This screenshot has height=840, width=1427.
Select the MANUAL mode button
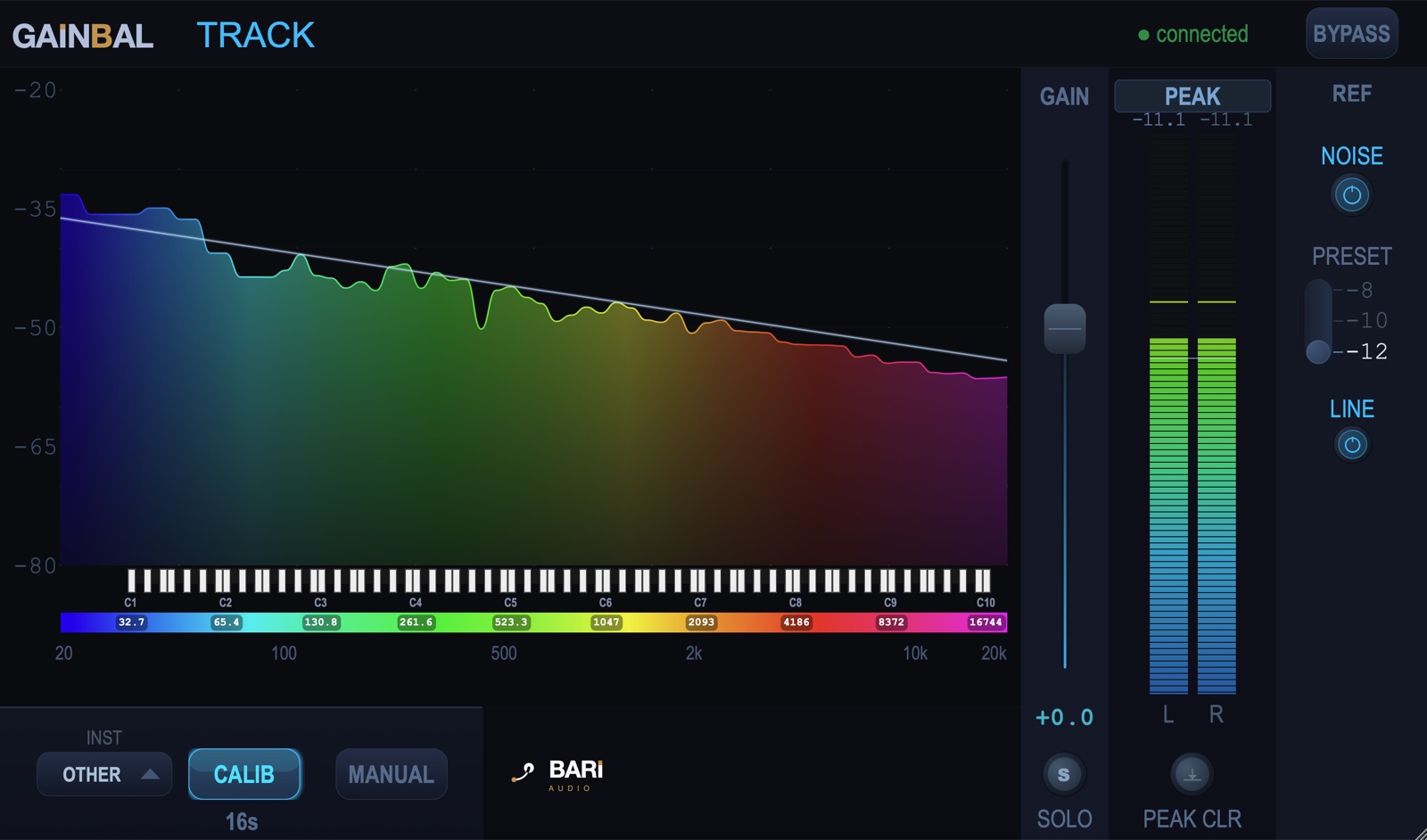(x=391, y=774)
